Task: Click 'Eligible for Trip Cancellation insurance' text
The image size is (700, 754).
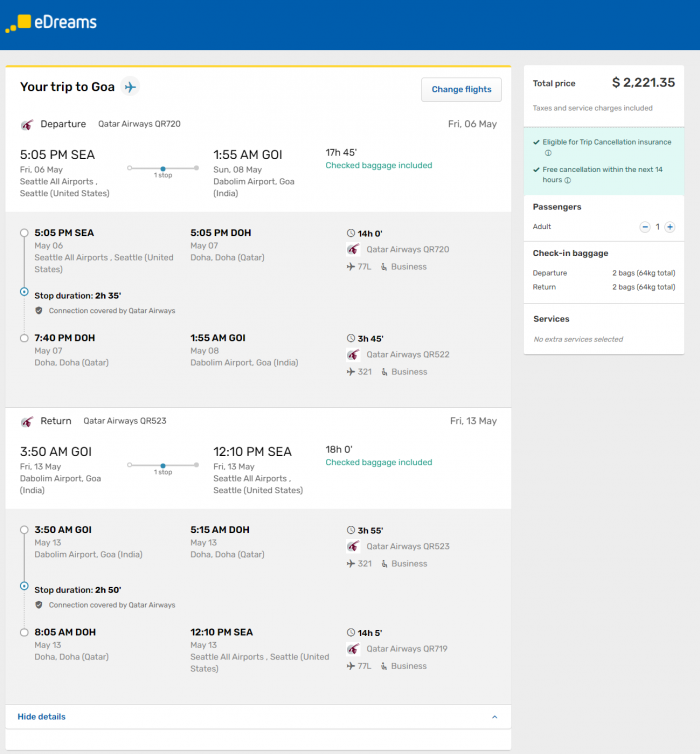Action: 607,142
